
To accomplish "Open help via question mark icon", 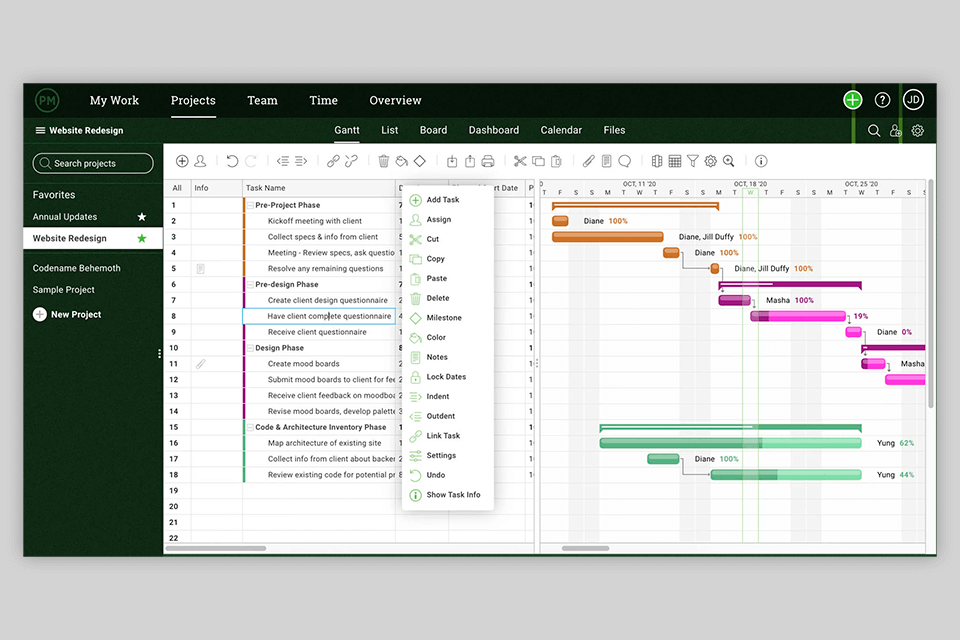I will pos(882,100).
